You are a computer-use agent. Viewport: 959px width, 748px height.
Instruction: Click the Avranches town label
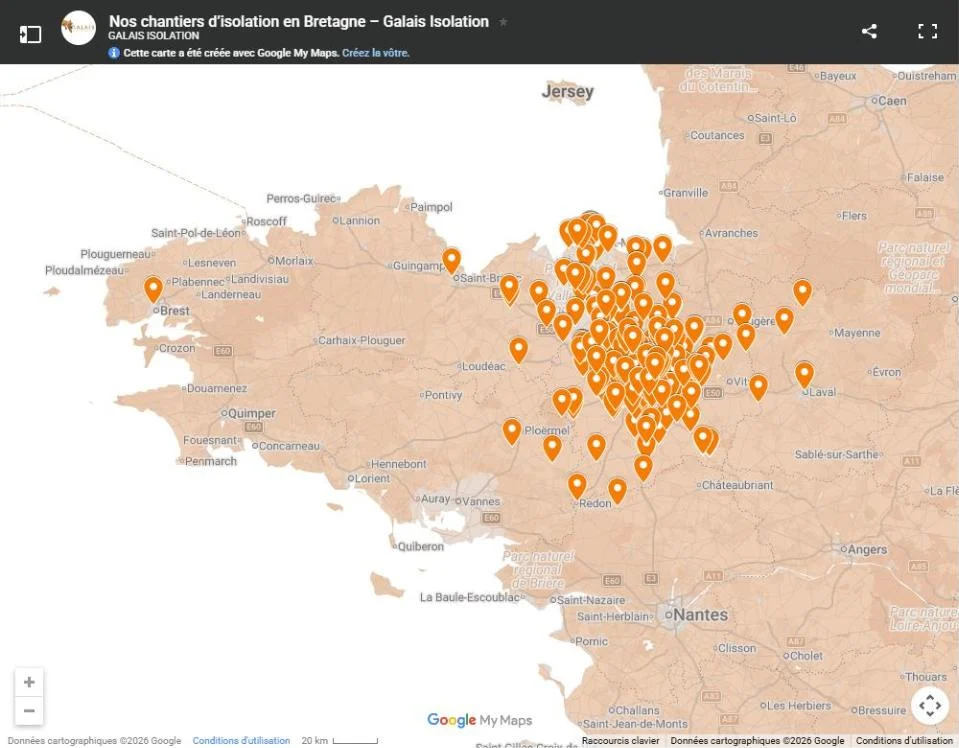coord(731,233)
